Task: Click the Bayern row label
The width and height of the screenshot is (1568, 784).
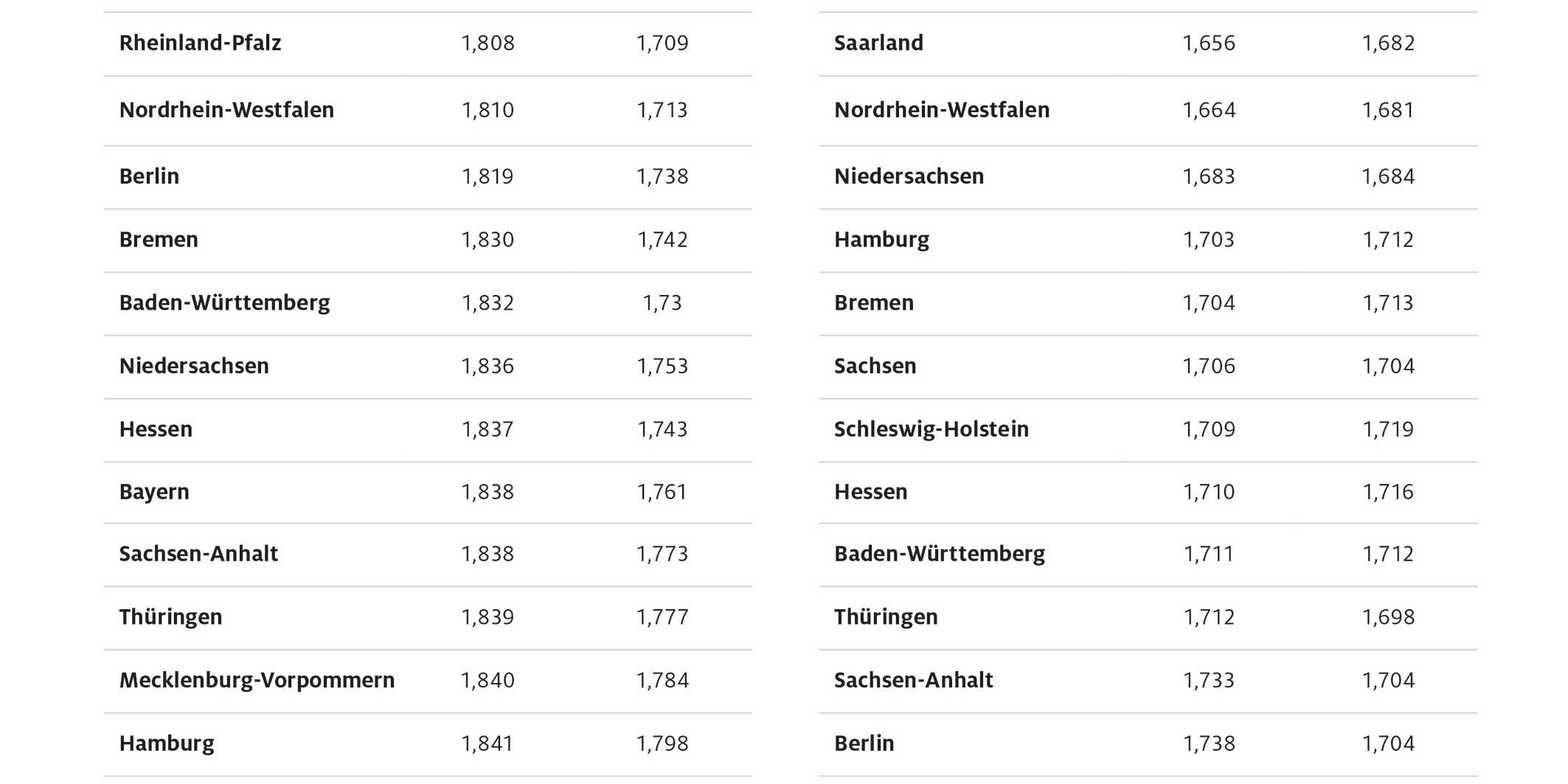Action: 154,492
